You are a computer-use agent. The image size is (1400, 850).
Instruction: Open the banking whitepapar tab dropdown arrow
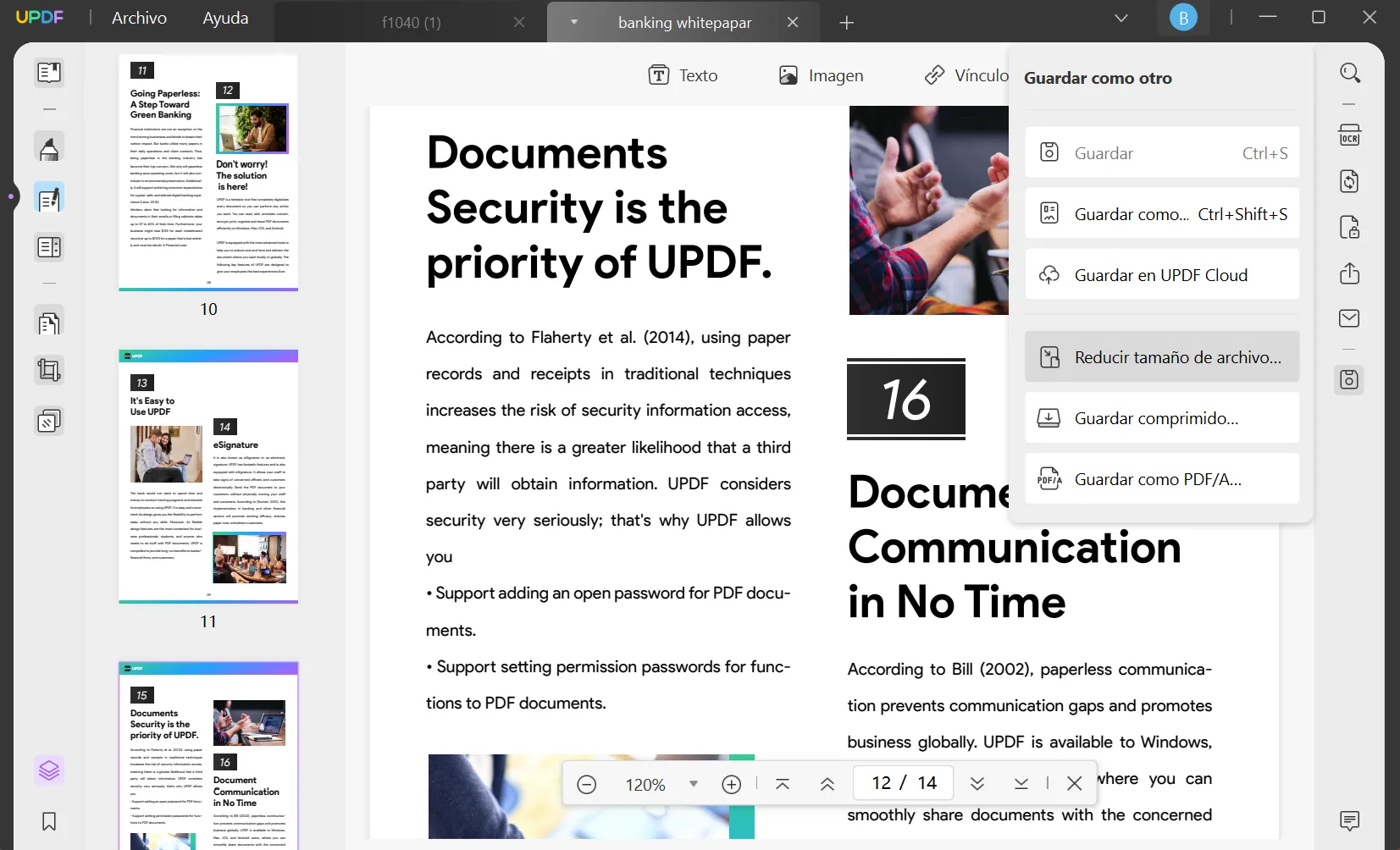point(574,22)
